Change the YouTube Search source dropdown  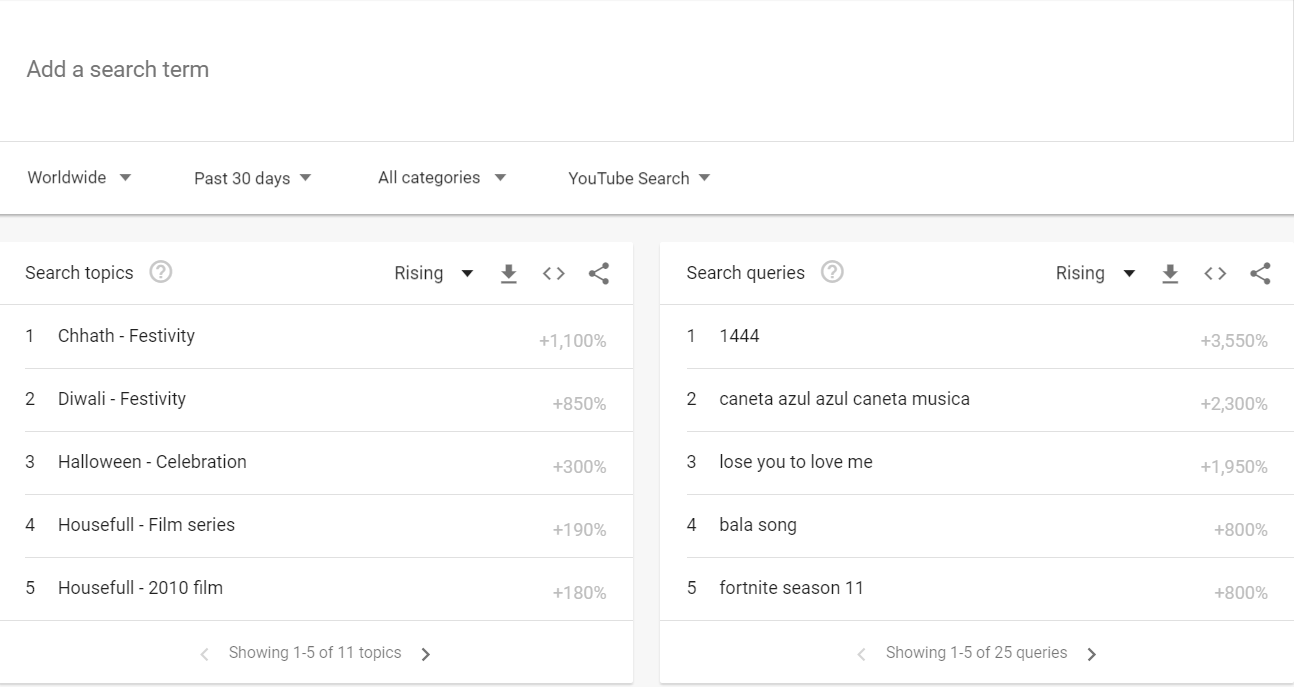[x=639, y=178]
